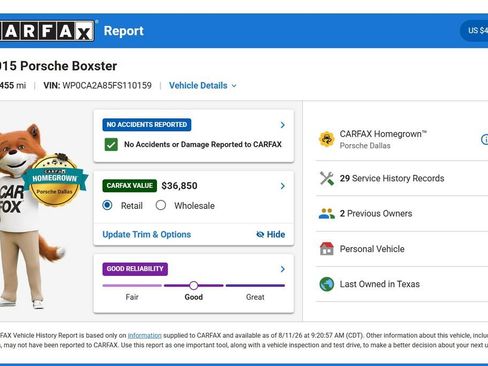The width and height of the screenshot is (488, 366).
Task: Click the green checkmark icon
Action: (x=111, y=144)
